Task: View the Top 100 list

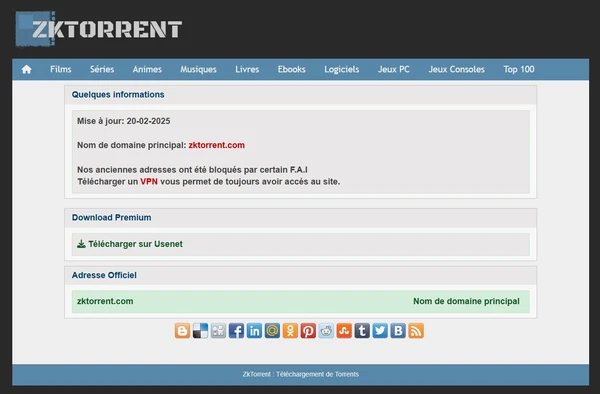Action: (519, 69)
